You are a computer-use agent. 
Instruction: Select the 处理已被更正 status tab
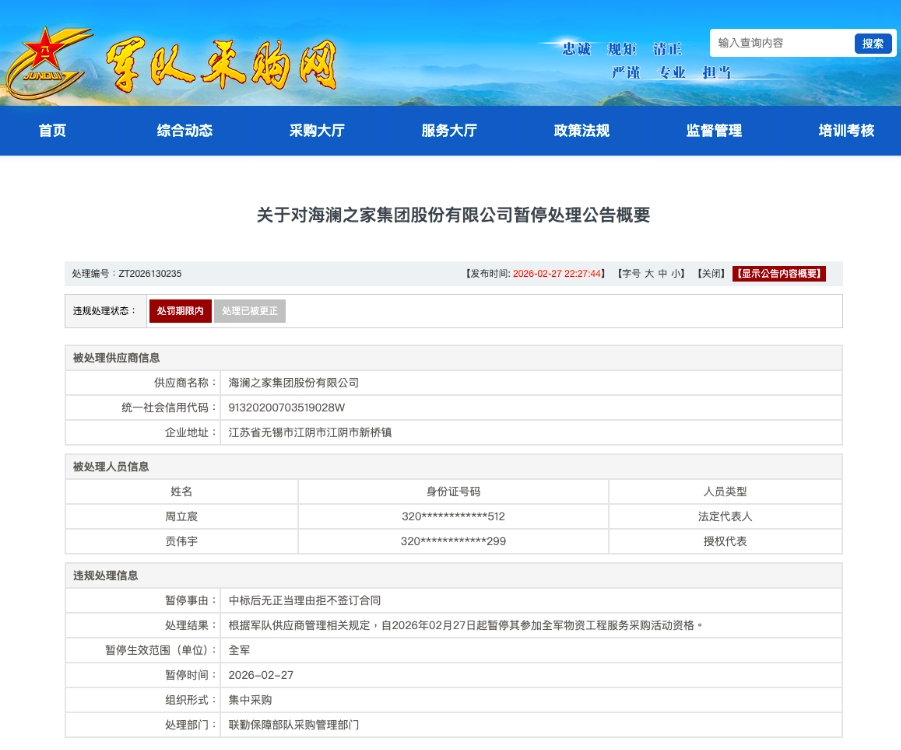249,311
